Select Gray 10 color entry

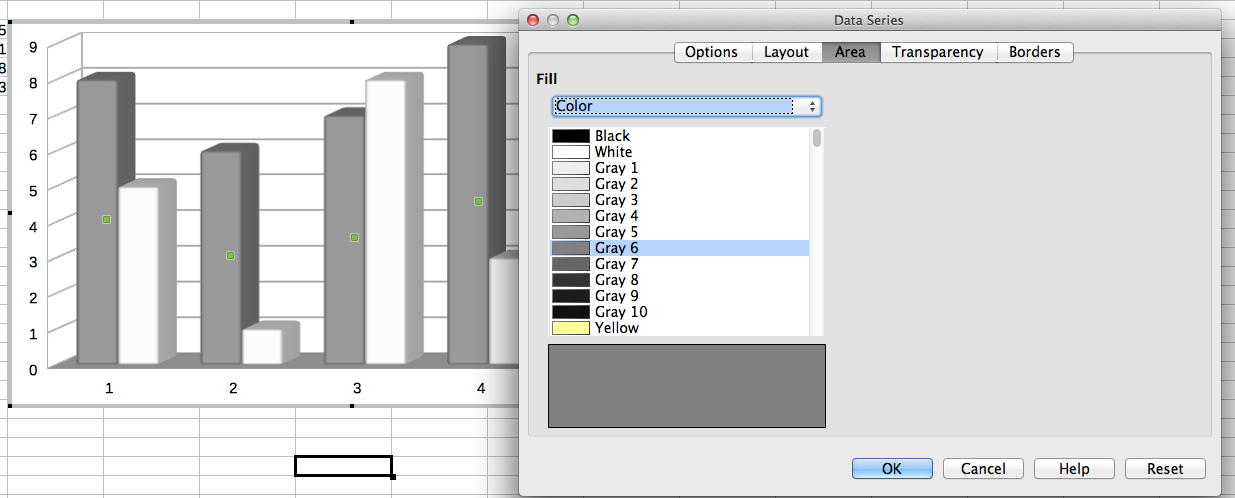[x=680, y=312]
